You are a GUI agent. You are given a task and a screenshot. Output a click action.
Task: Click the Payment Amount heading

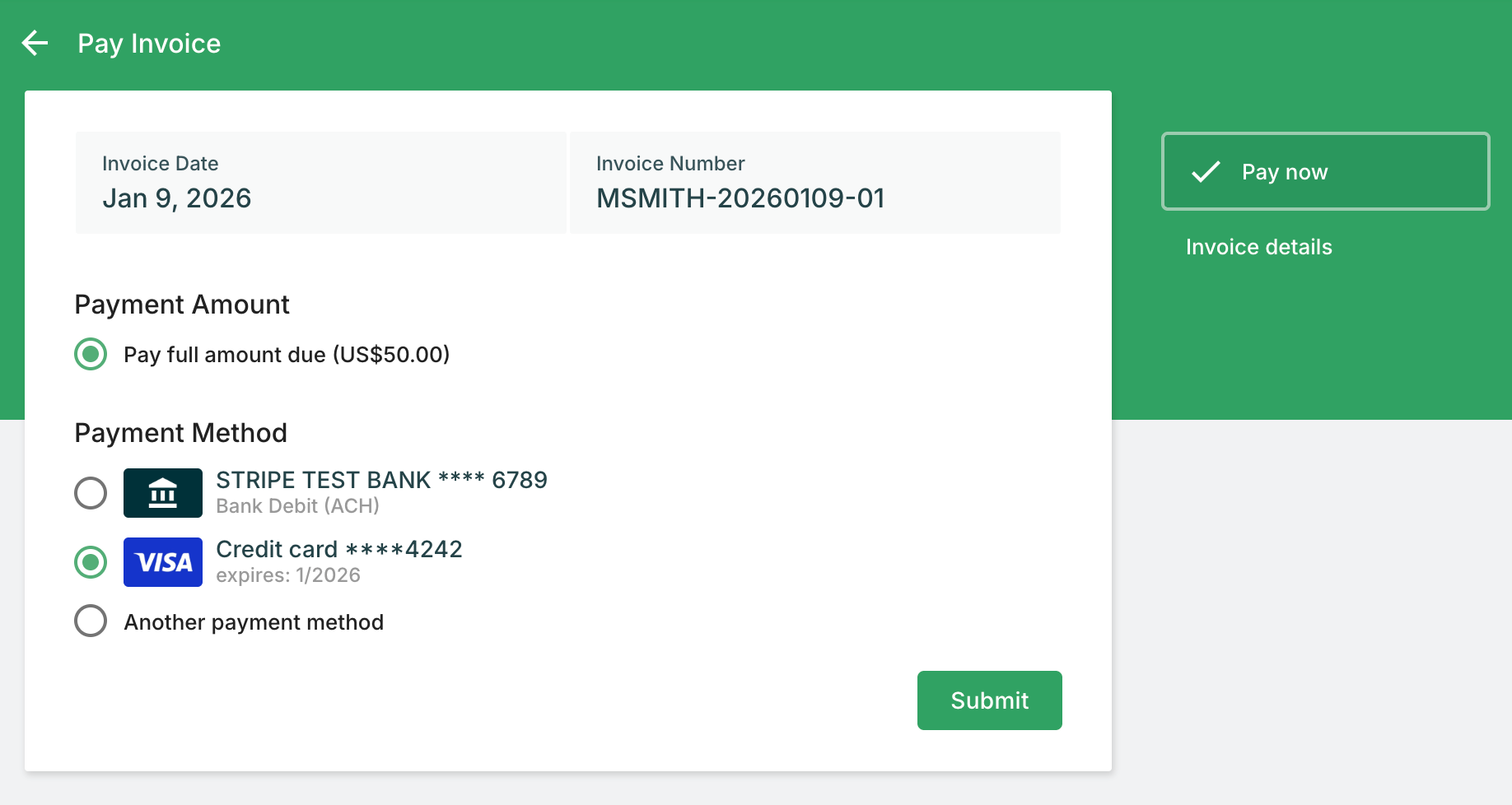tap(182, 305)
